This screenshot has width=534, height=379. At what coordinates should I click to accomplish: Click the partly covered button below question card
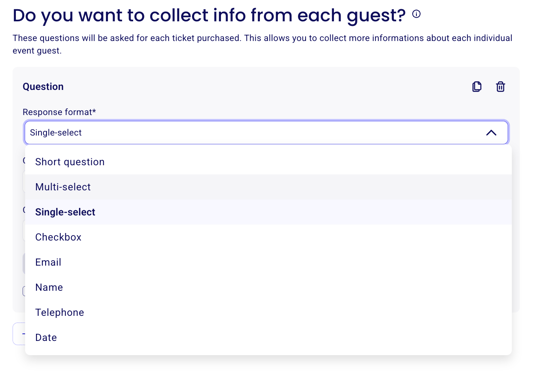(19, 334)
